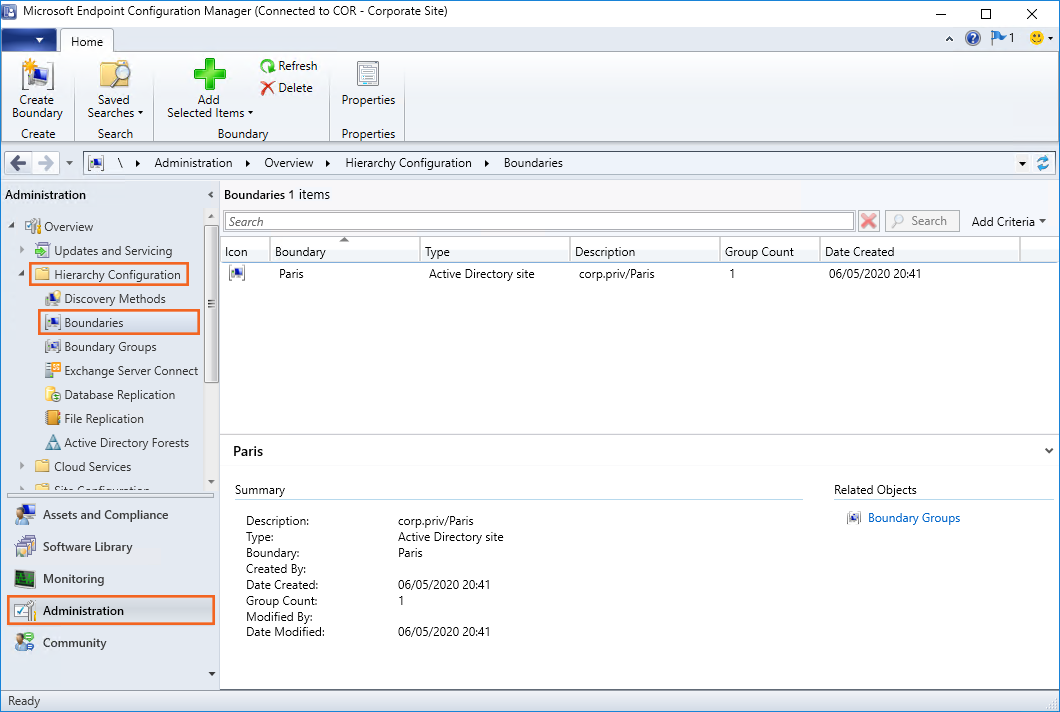Image resolution: width=1060 pixels, height=712 pixels.
Task: Click the notification flag icon
Action: pyautogui.click(x=999, y=39)
